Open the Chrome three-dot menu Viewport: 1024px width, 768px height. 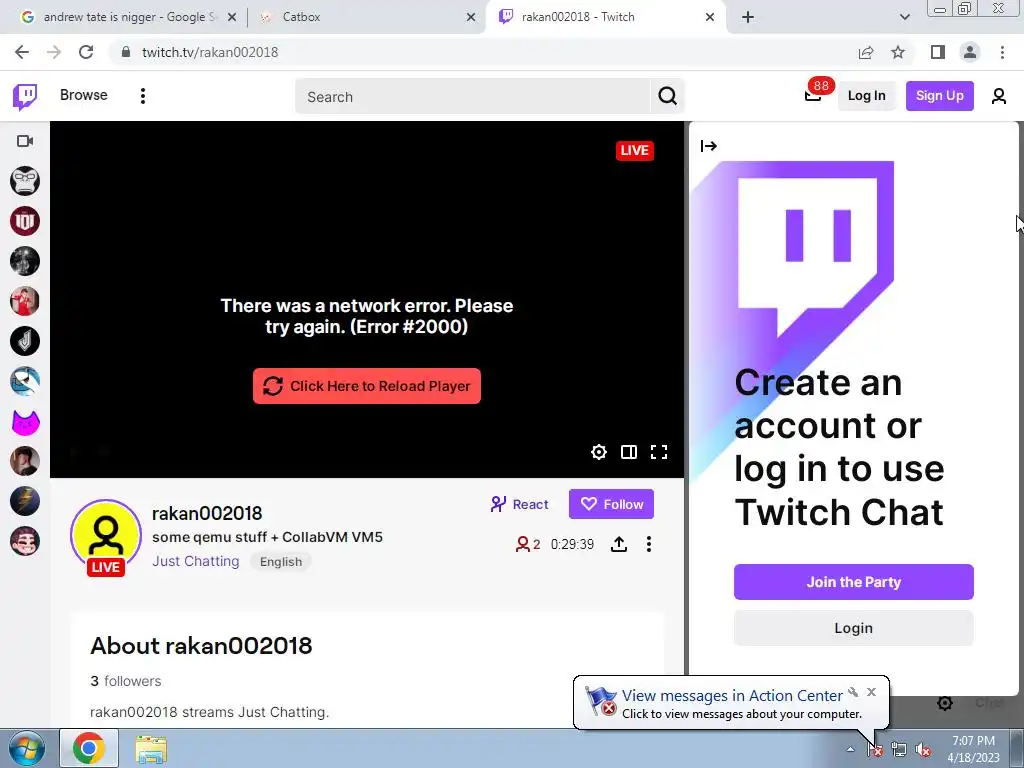point(1002,52)
